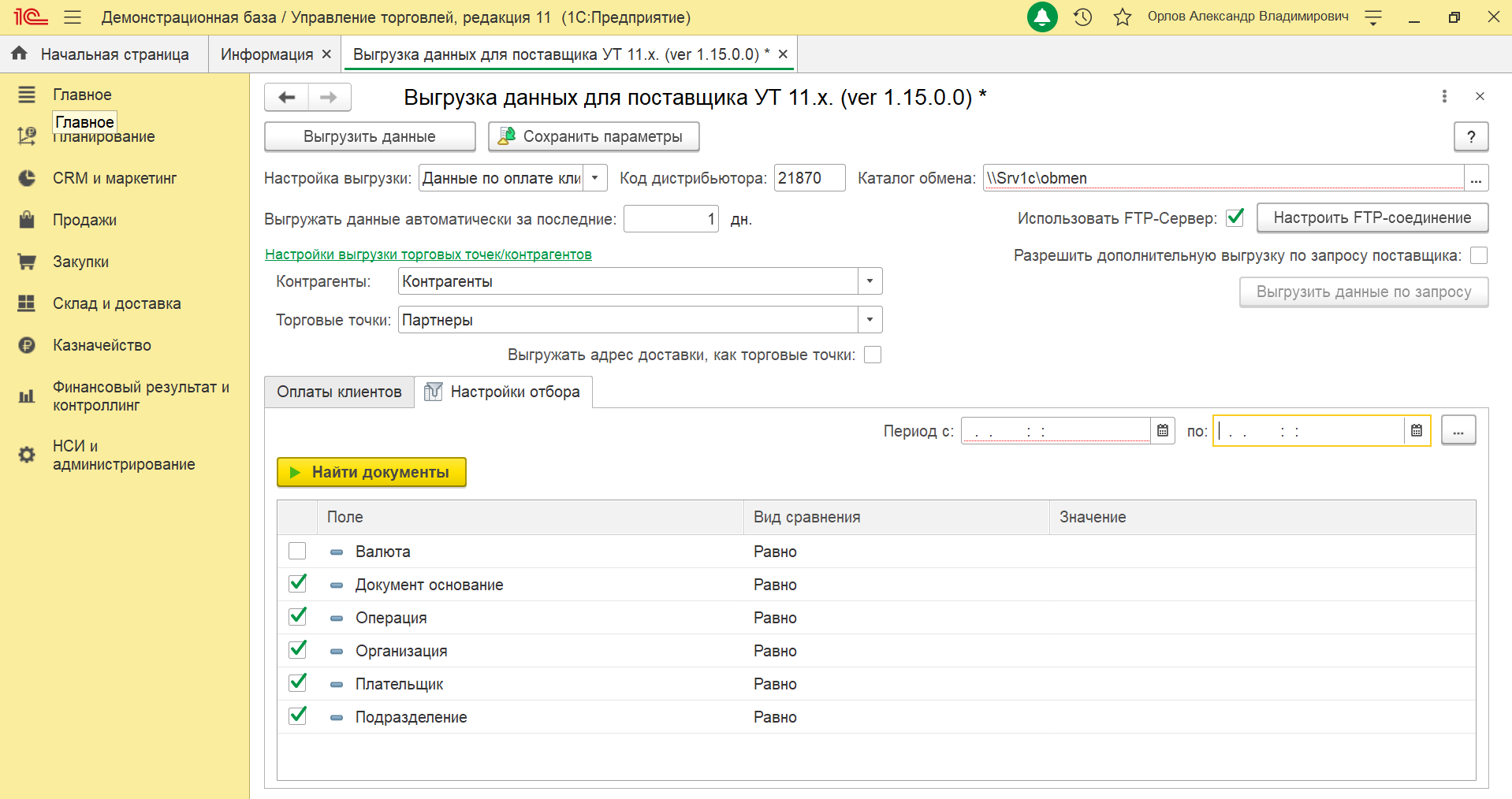Uncheck Документ основание filter checkbox
Viewport: 1512px width, 799px height.
click(x=297, y=584)
